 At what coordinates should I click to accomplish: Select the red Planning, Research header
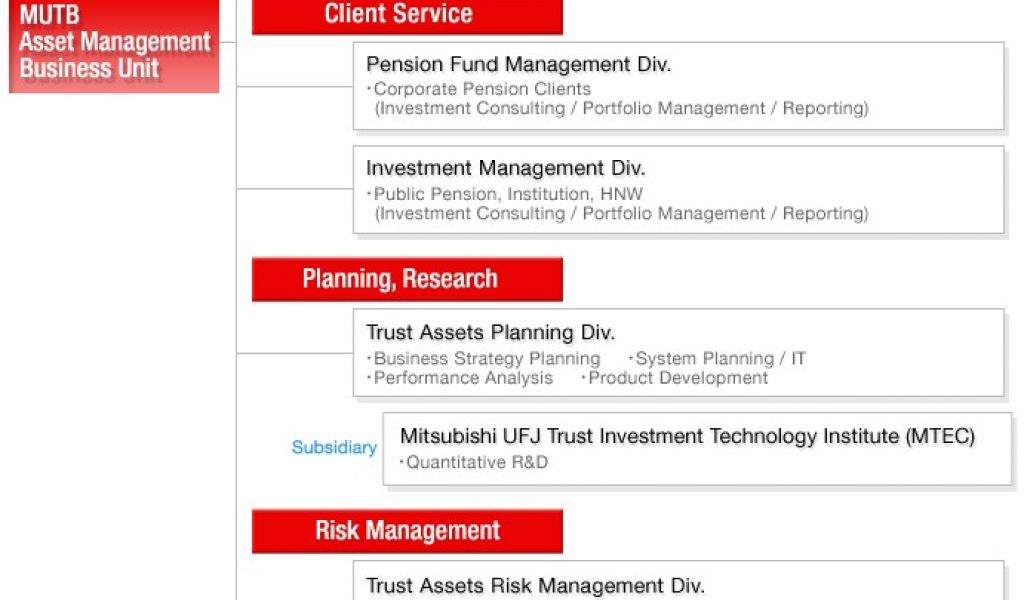point(407,279)
